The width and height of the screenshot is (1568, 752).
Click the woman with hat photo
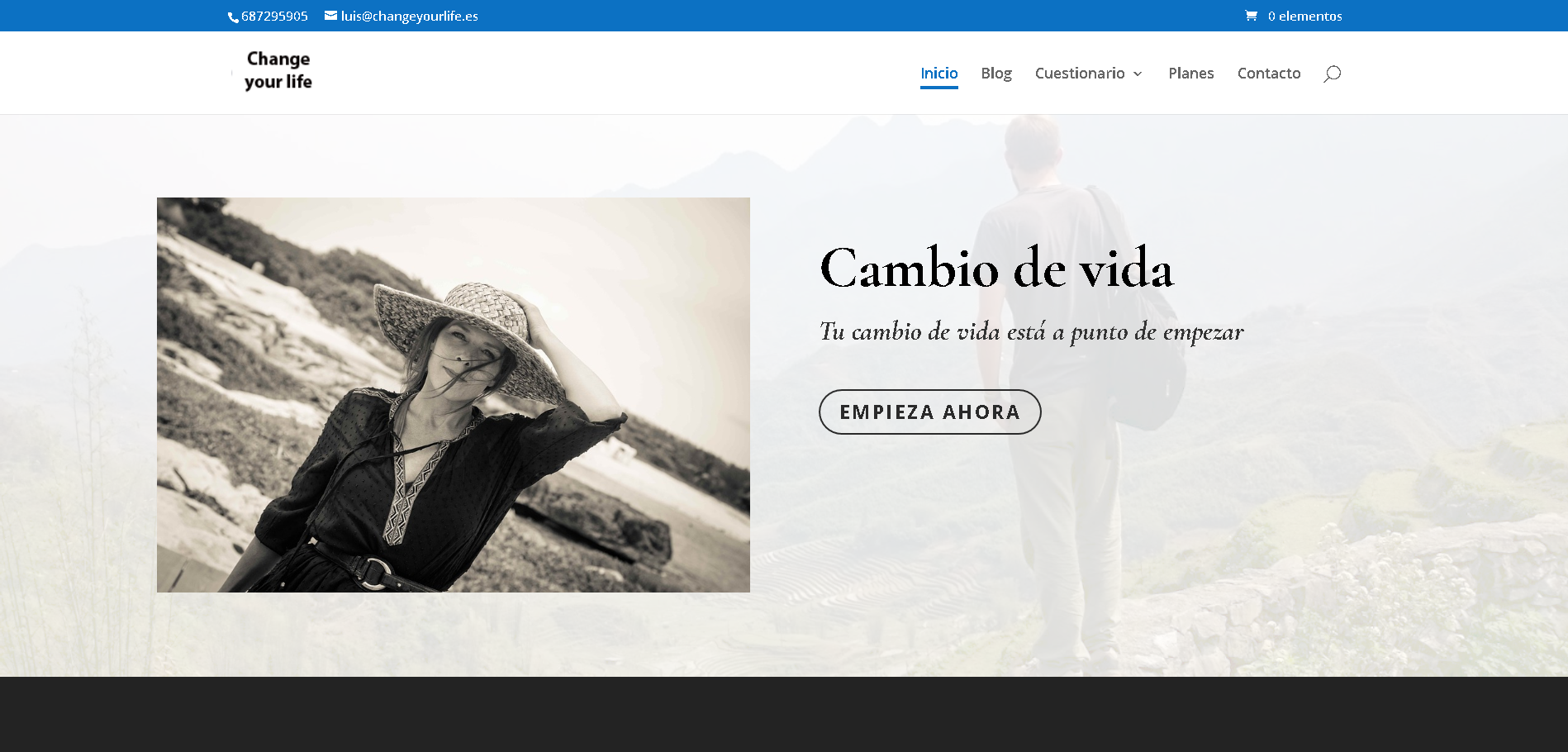pyautogui.click(x=454, y=395)
